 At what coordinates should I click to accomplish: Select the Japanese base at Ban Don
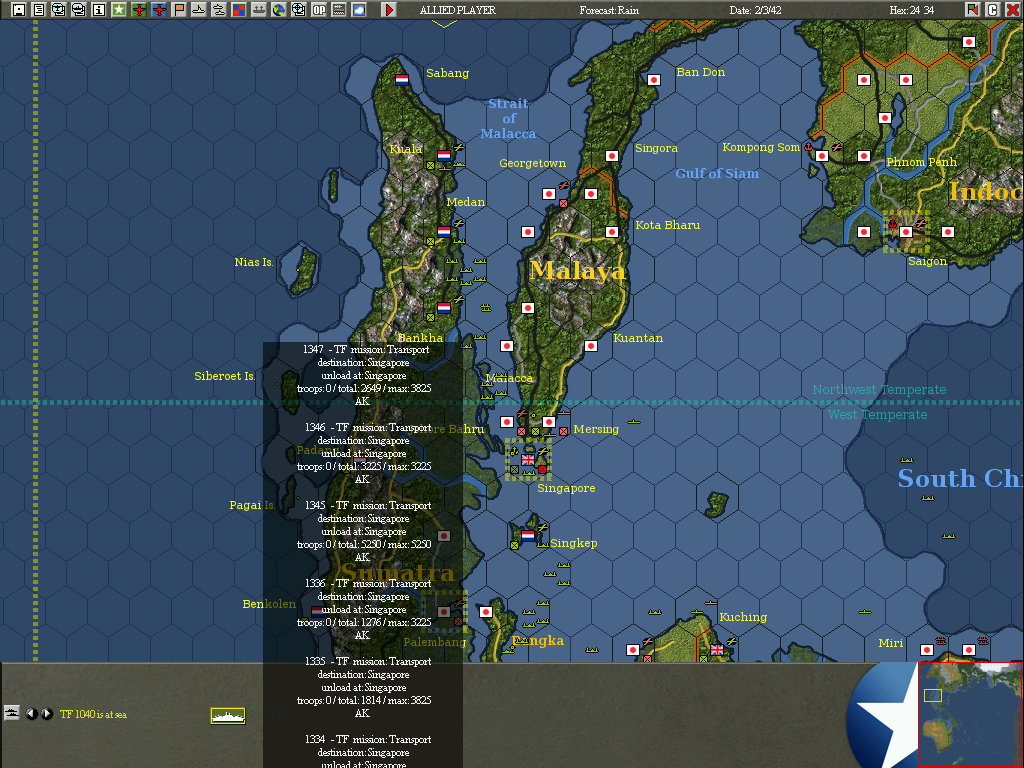pos(654,80)
